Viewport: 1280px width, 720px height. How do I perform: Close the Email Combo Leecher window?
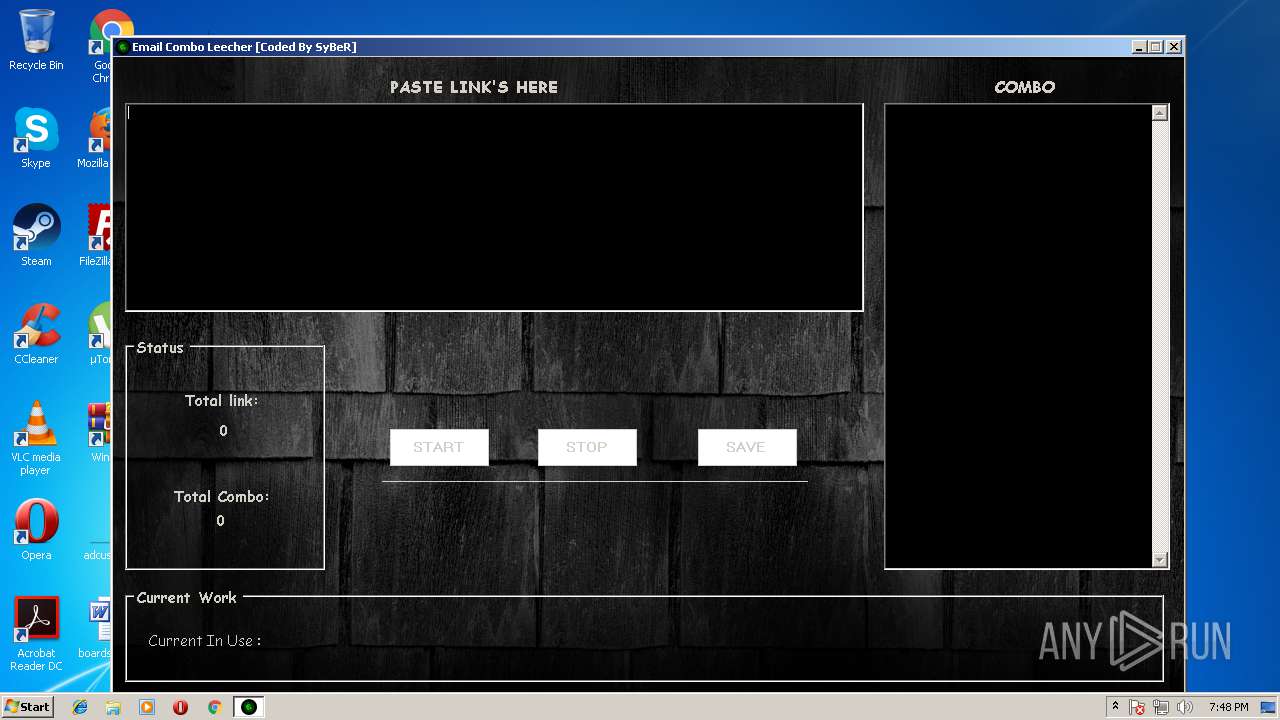[1174, 47]
